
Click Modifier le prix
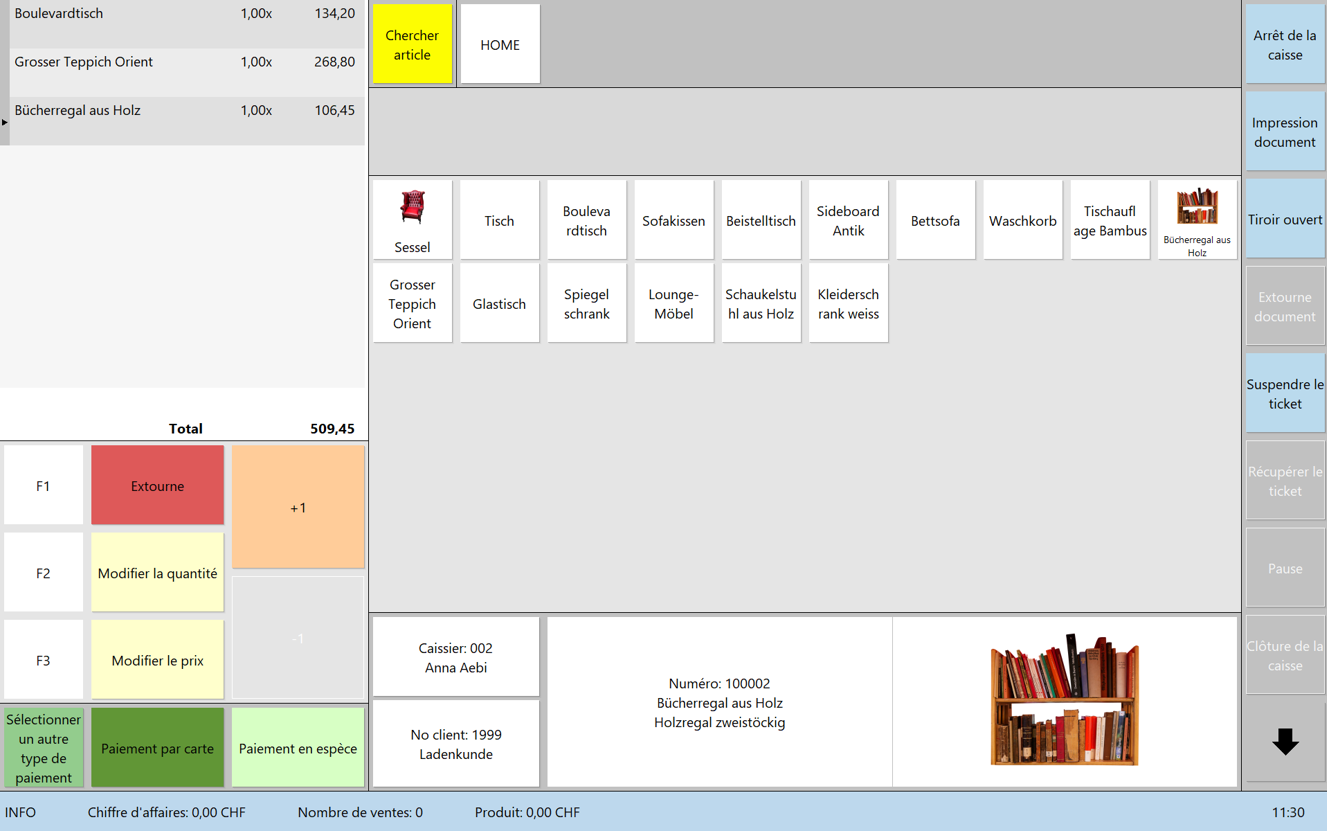(157, 660)
